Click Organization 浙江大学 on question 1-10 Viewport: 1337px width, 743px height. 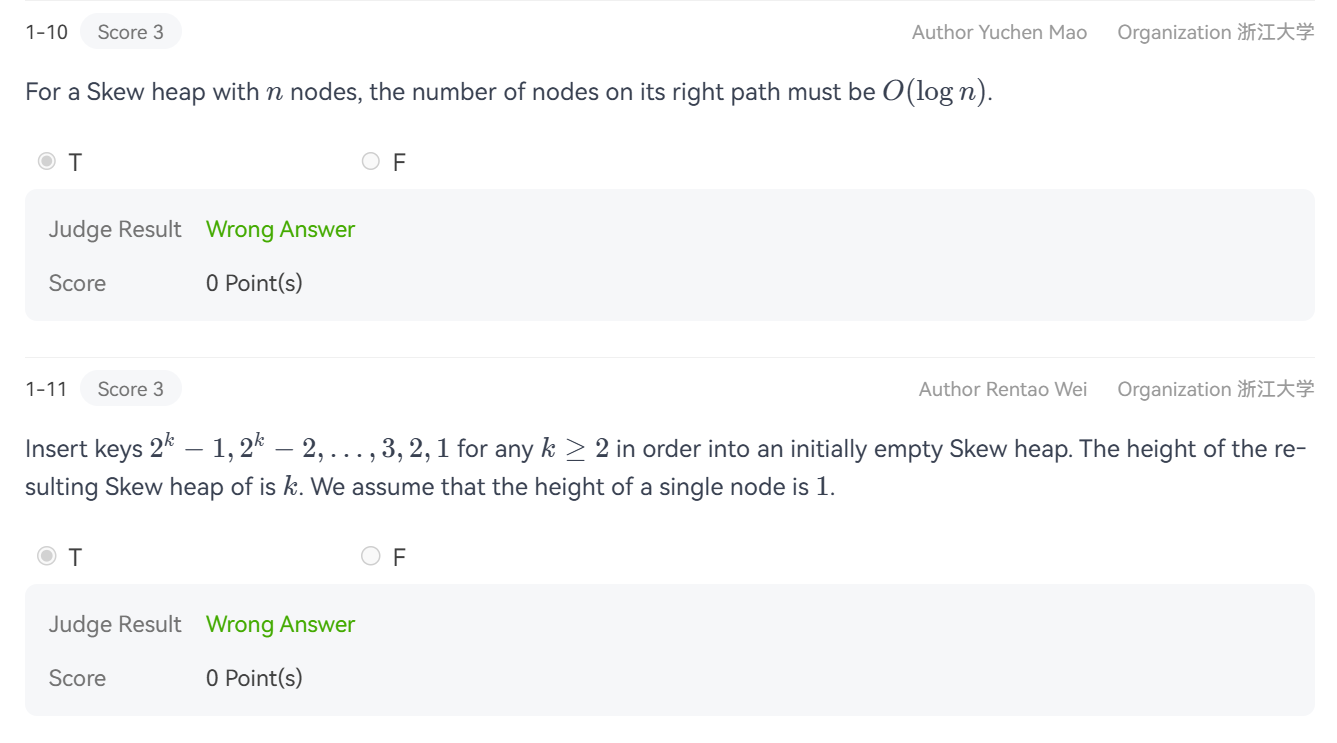tap(1215, 32)
